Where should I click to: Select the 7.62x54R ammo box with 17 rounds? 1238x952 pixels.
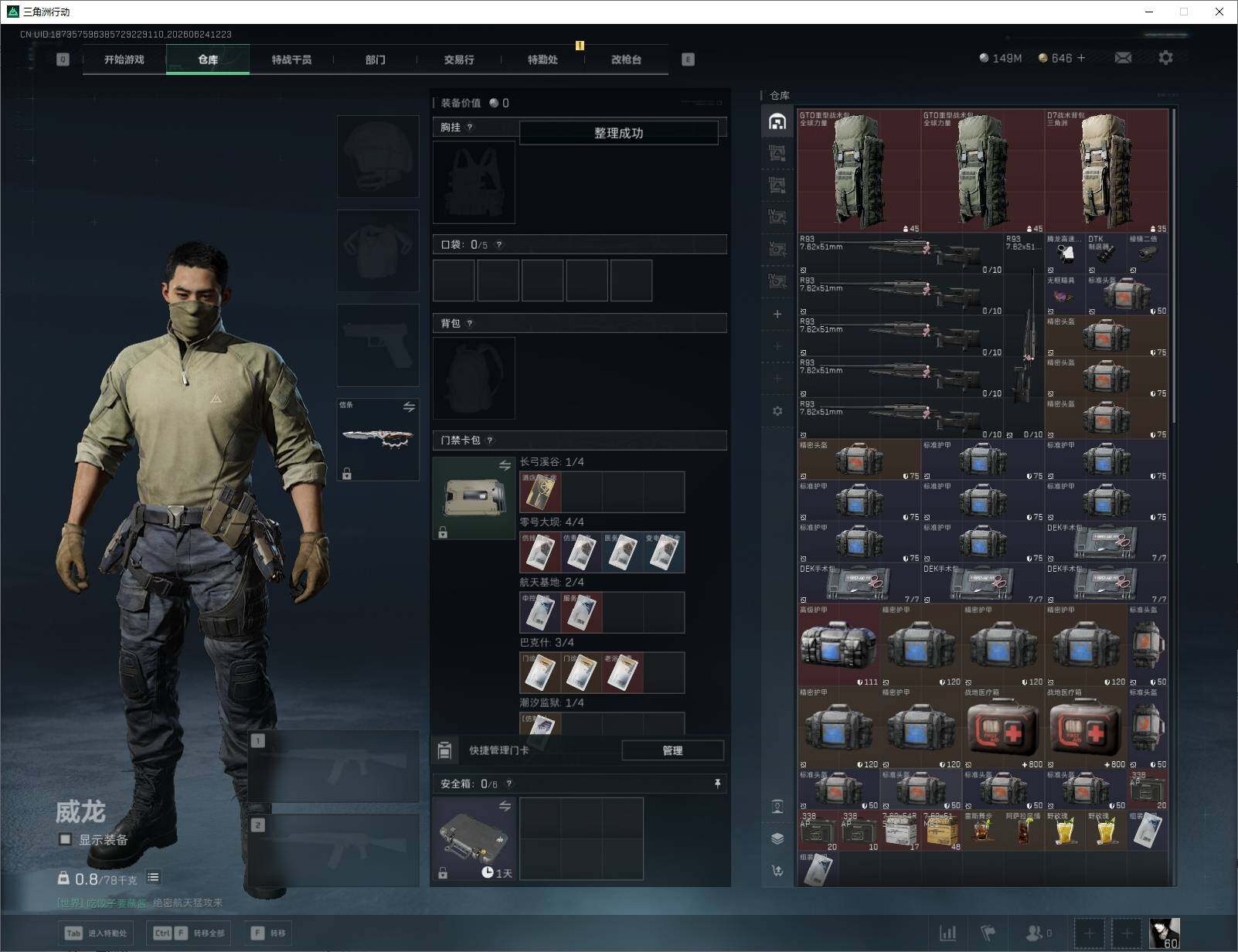pos(900,831)
